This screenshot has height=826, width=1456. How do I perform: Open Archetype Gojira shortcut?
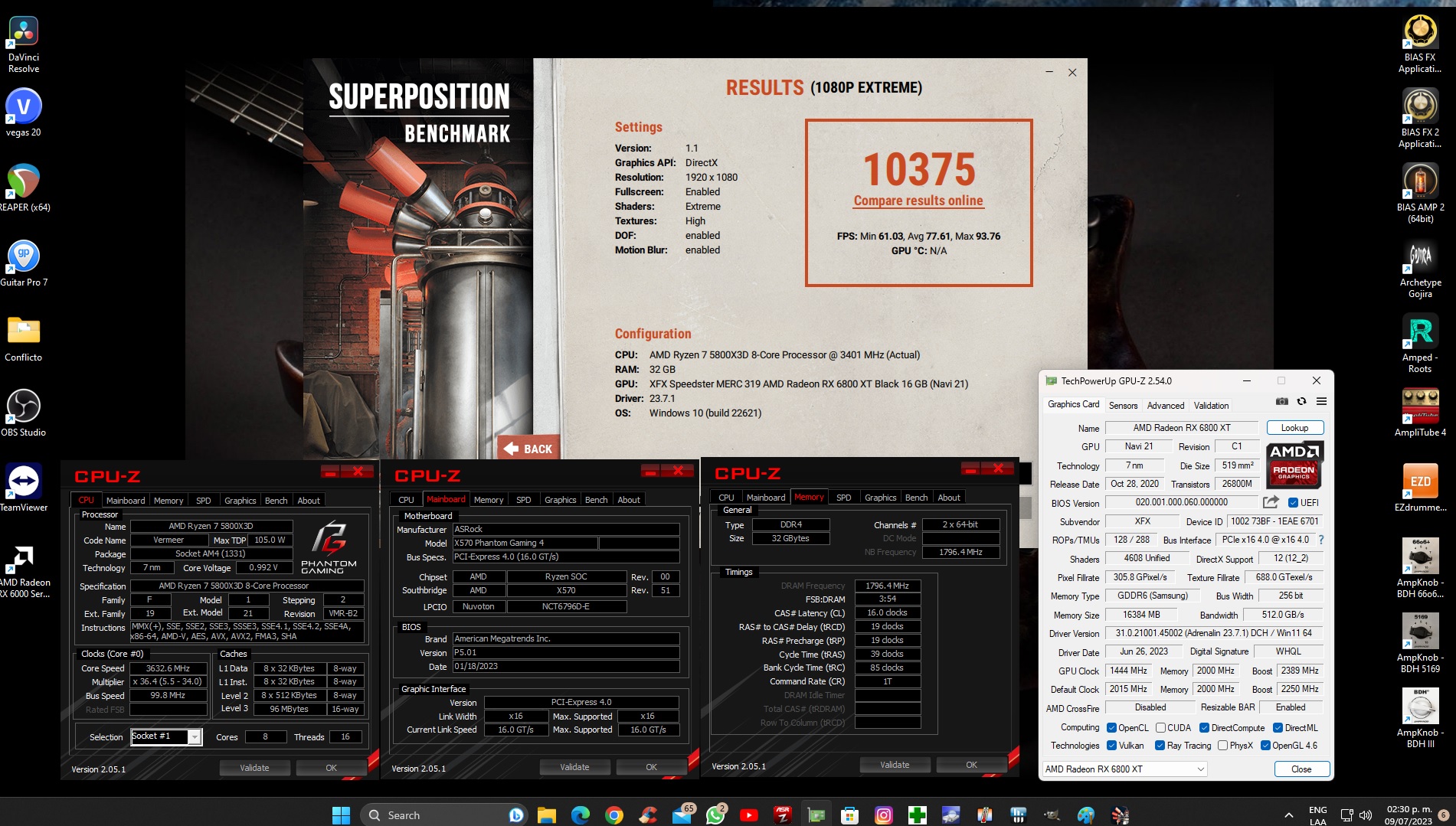(1420, 269)
